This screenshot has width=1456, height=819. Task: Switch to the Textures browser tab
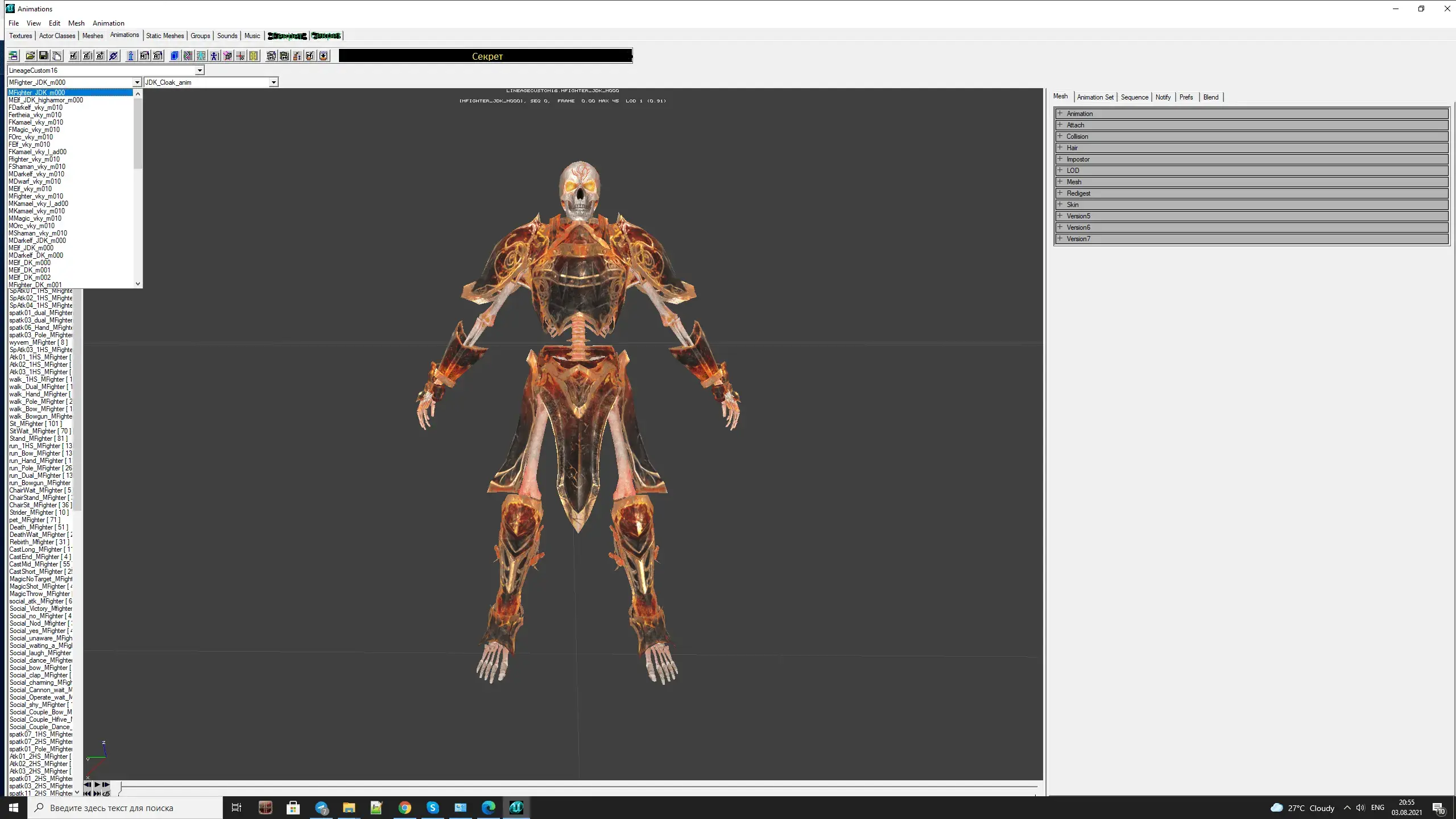point(20,36)
